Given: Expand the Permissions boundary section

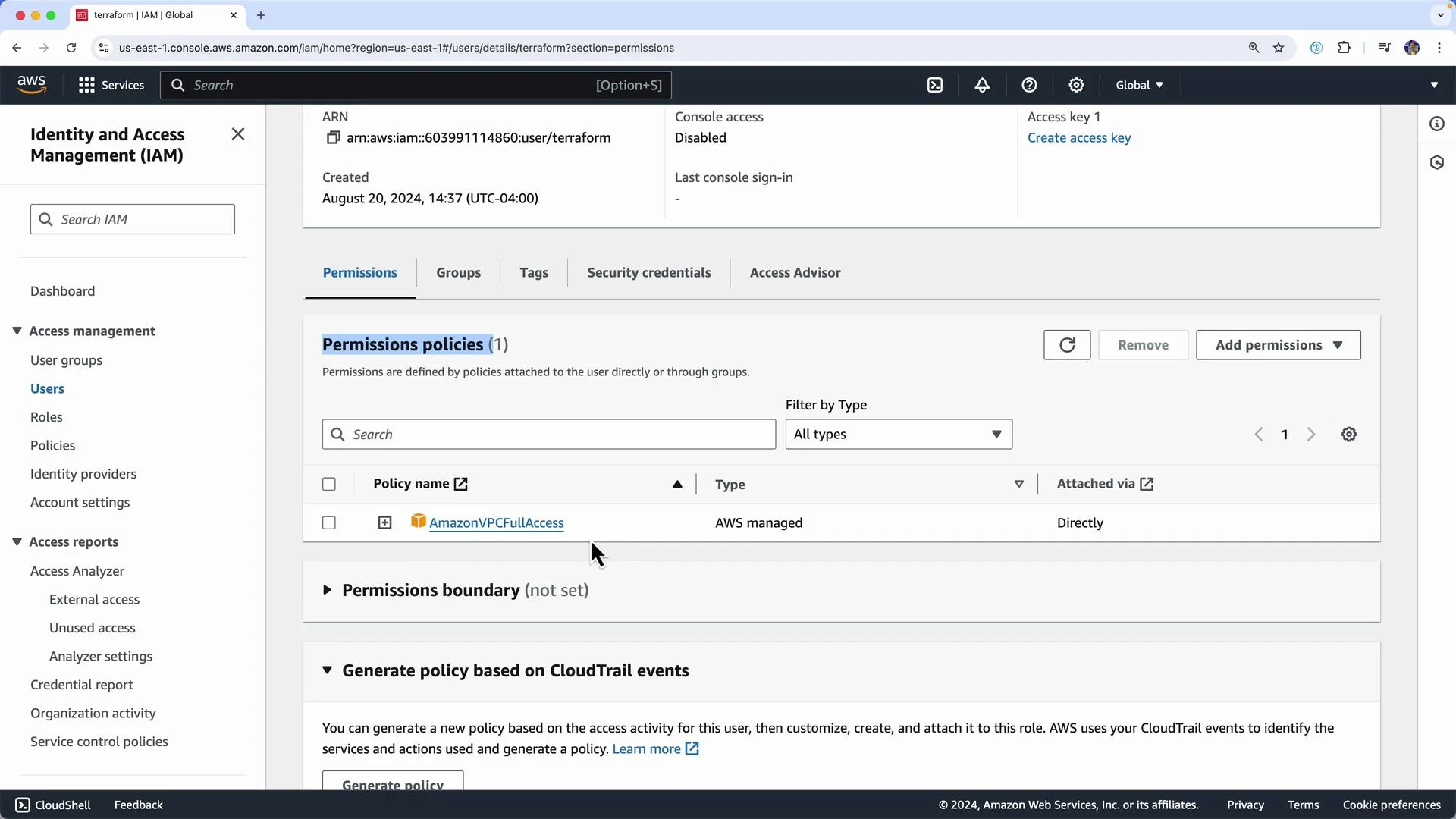Looking at the screenshot, I should tap(327, 590).
